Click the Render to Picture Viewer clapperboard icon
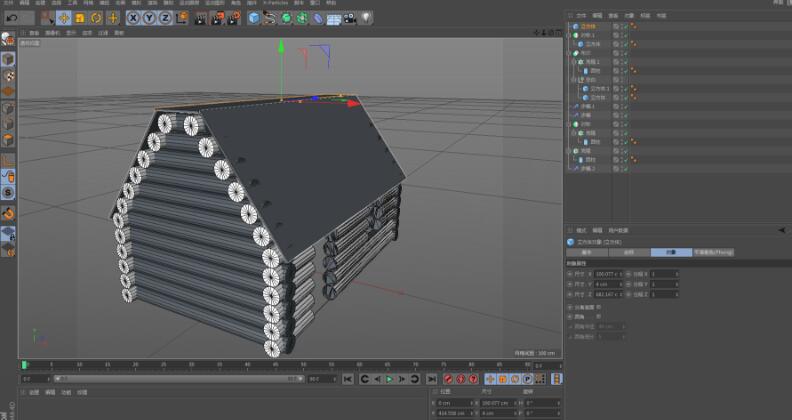This screenshot has height=420, width=792. coord(218,18)
